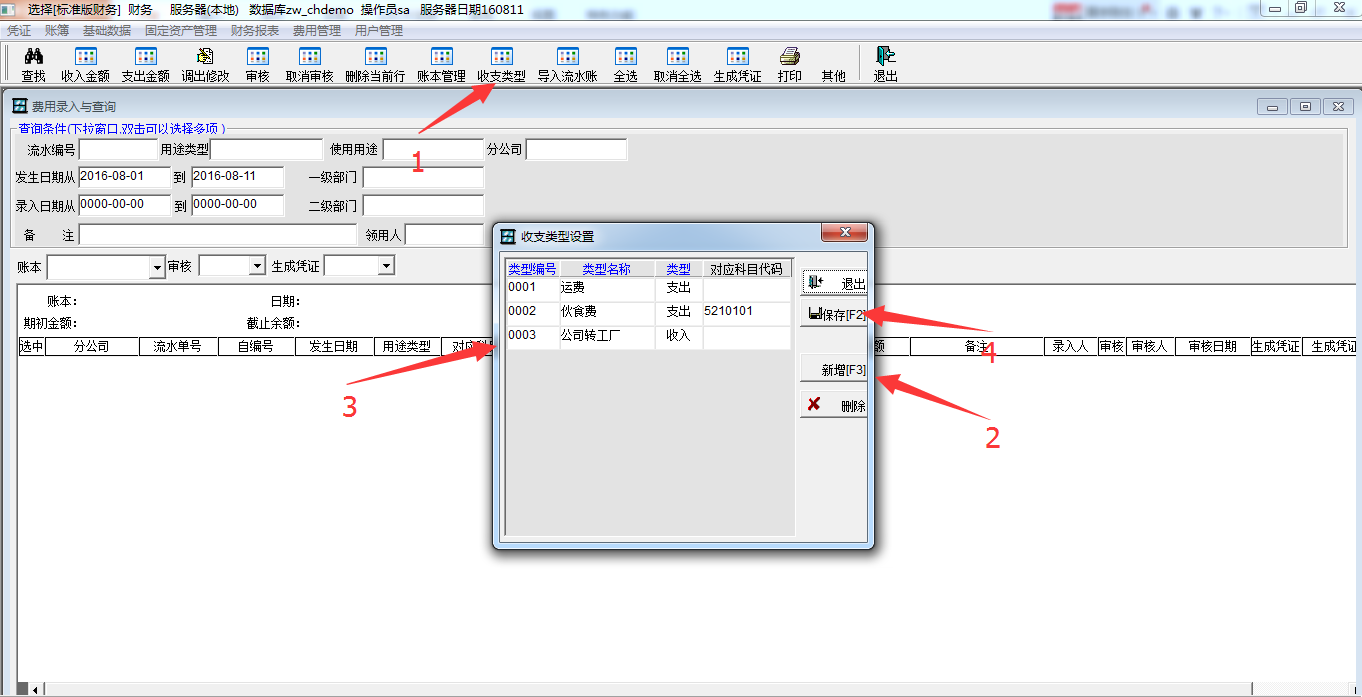Sort by the 类型名称 column header
This screenshot has height=697, width=1362.
point(606,269)
